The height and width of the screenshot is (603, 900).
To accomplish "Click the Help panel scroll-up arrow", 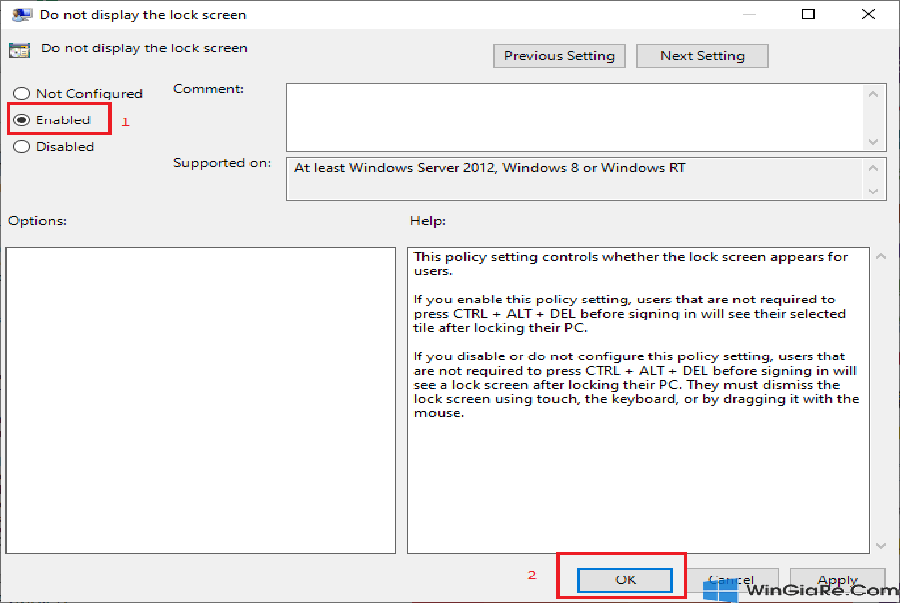I will pos(881,256).
